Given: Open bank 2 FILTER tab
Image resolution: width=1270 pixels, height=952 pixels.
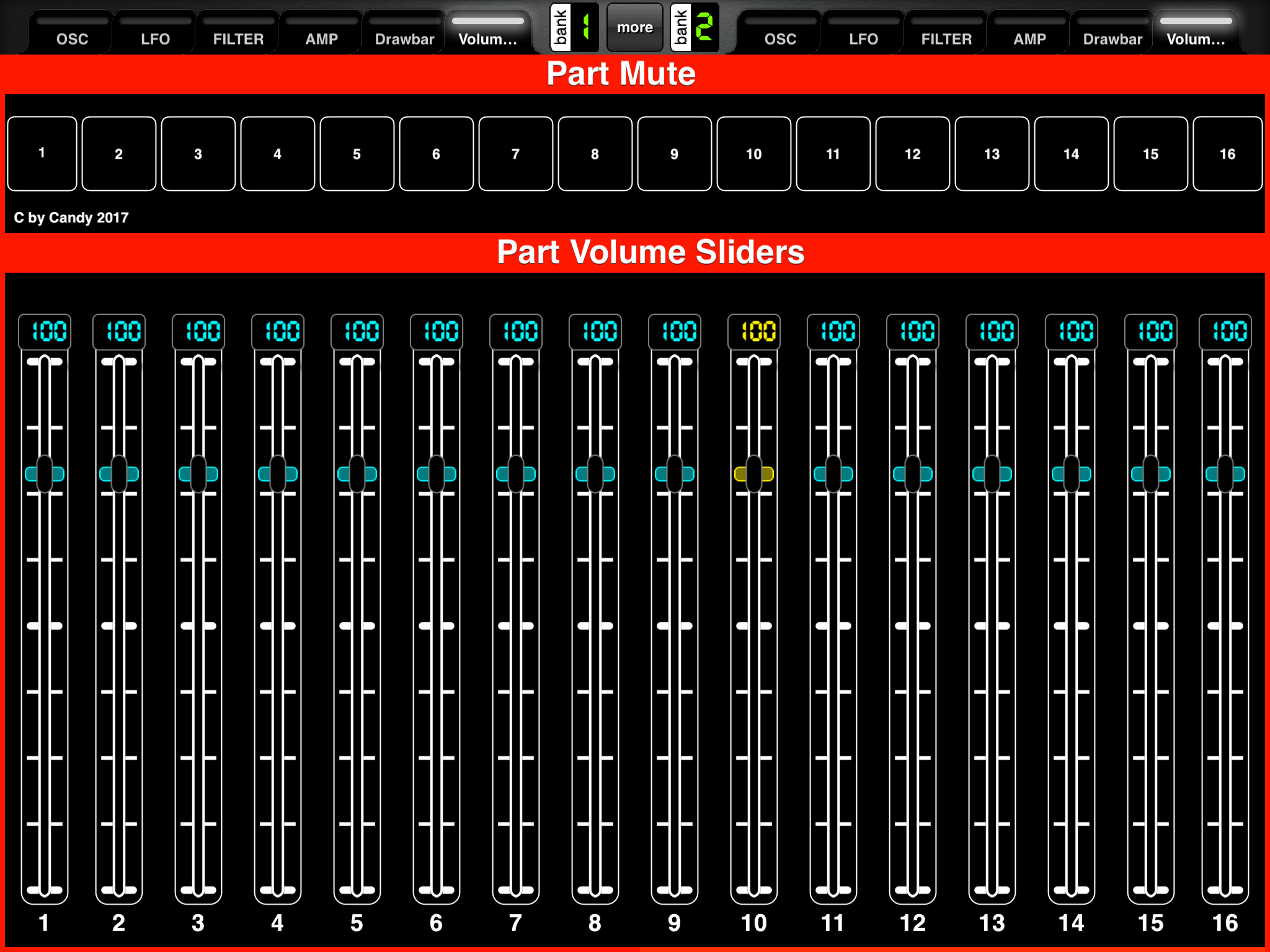Looking at the screenshot, I should click(x=946, y=32).
